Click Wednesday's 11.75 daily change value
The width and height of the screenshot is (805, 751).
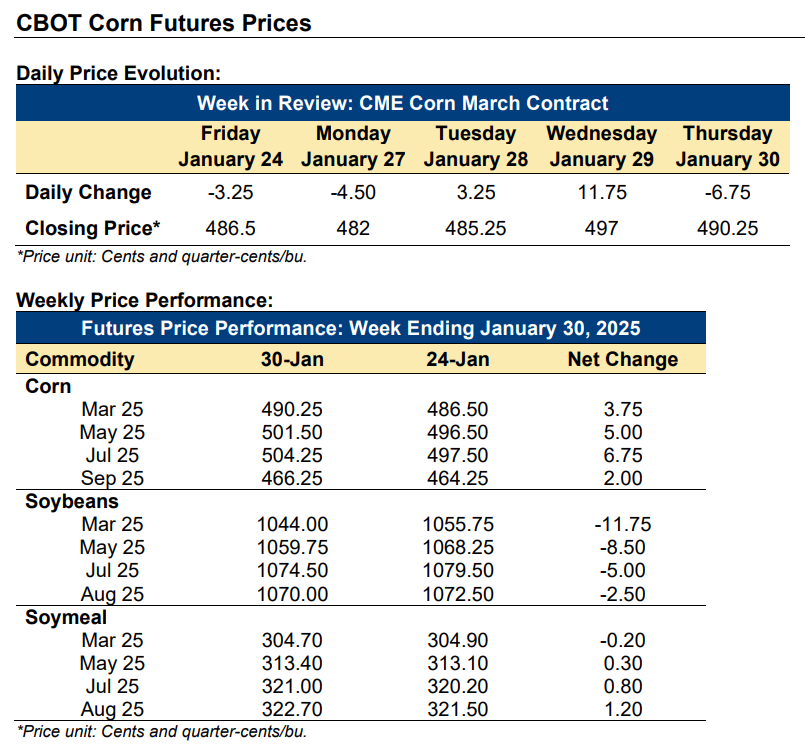point(602,192)
